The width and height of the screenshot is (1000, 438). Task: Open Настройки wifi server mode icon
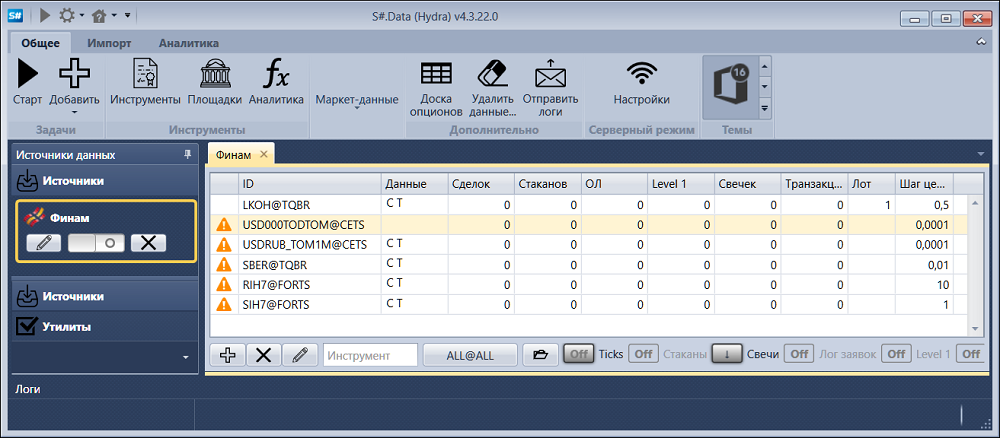click(642, 74)
